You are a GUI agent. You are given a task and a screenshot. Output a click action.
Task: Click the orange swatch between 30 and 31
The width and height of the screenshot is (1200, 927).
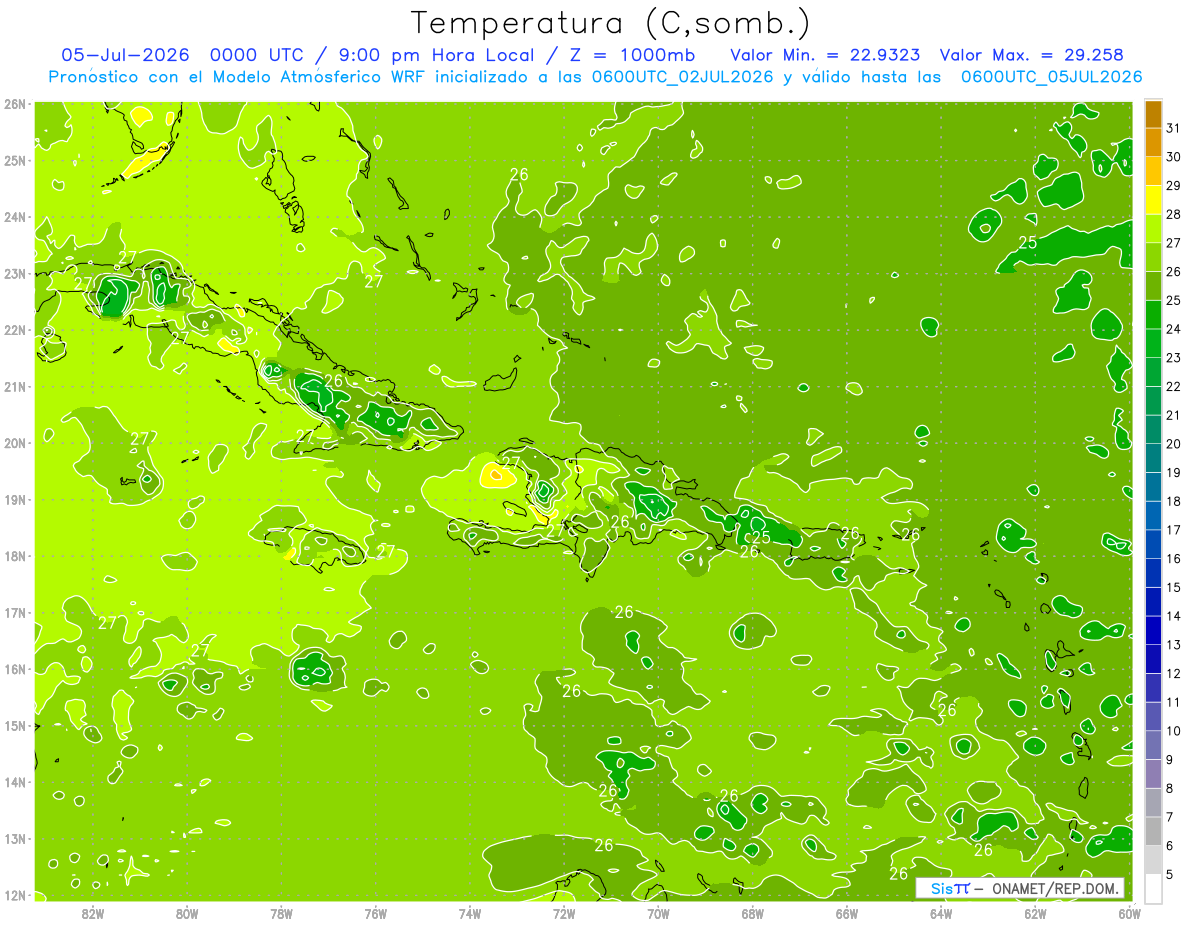click(x=1153, y=143)
